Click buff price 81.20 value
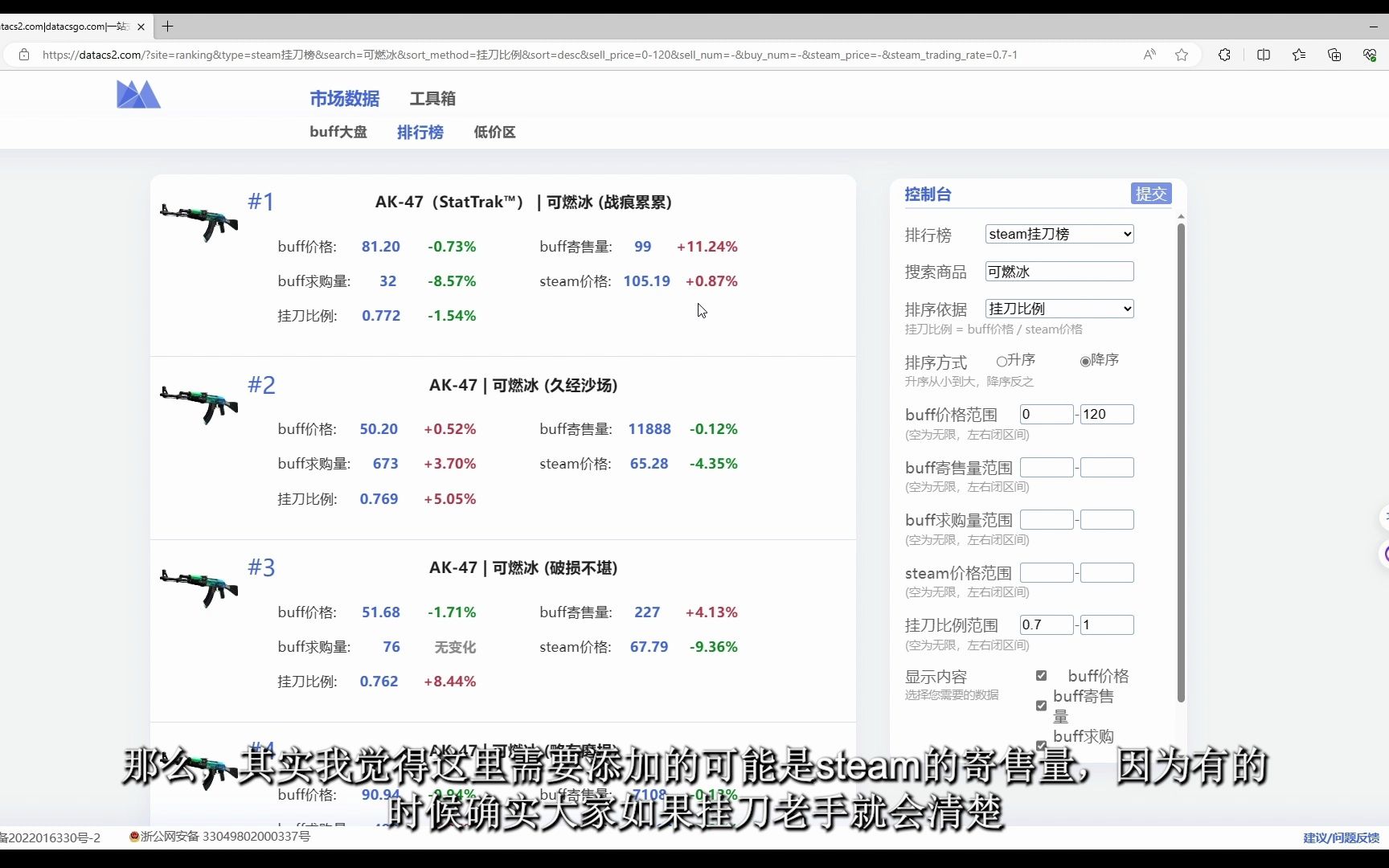 click(380, 247)
